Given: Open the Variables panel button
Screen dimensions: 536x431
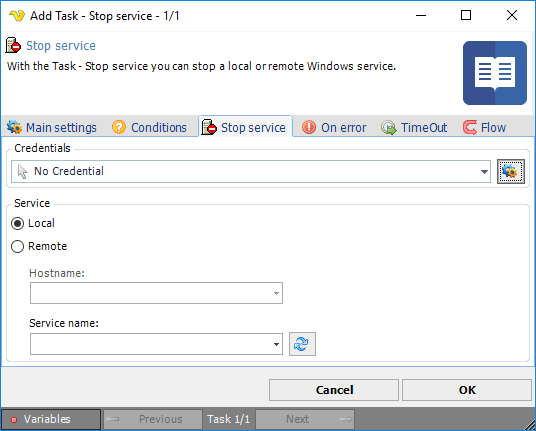Looking at the screenshot, I should tap(51, 419).
